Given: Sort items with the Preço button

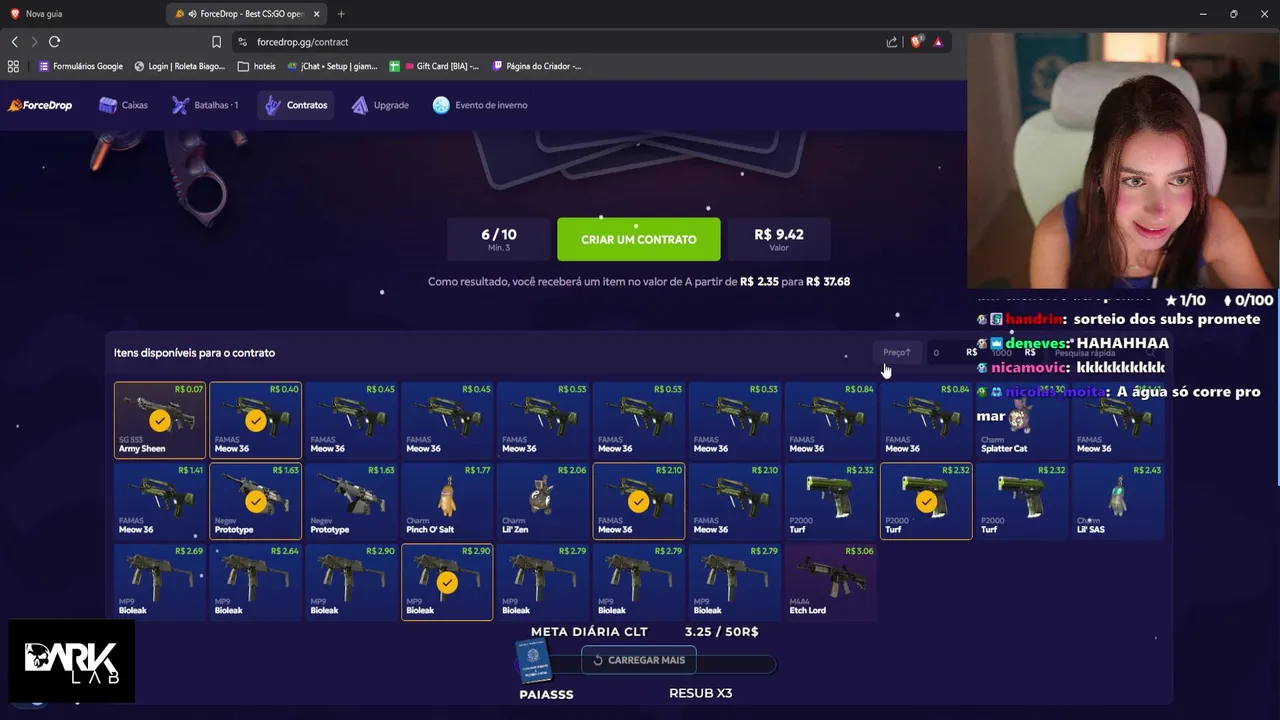Looking at the screenshot, I should pos(896,352).
